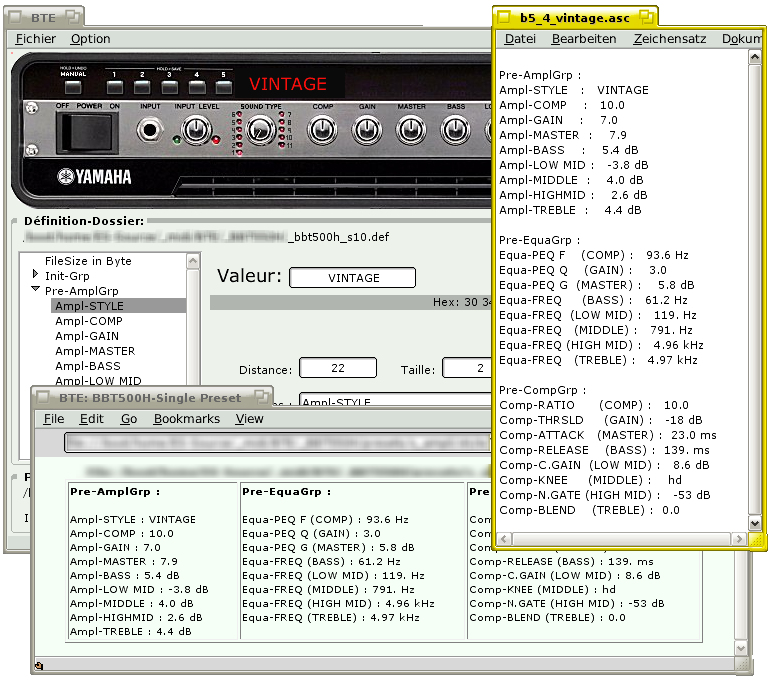Click the Valeur field showing VINTAGE
This screenshot has width=769, height=682.
point(353,278)
